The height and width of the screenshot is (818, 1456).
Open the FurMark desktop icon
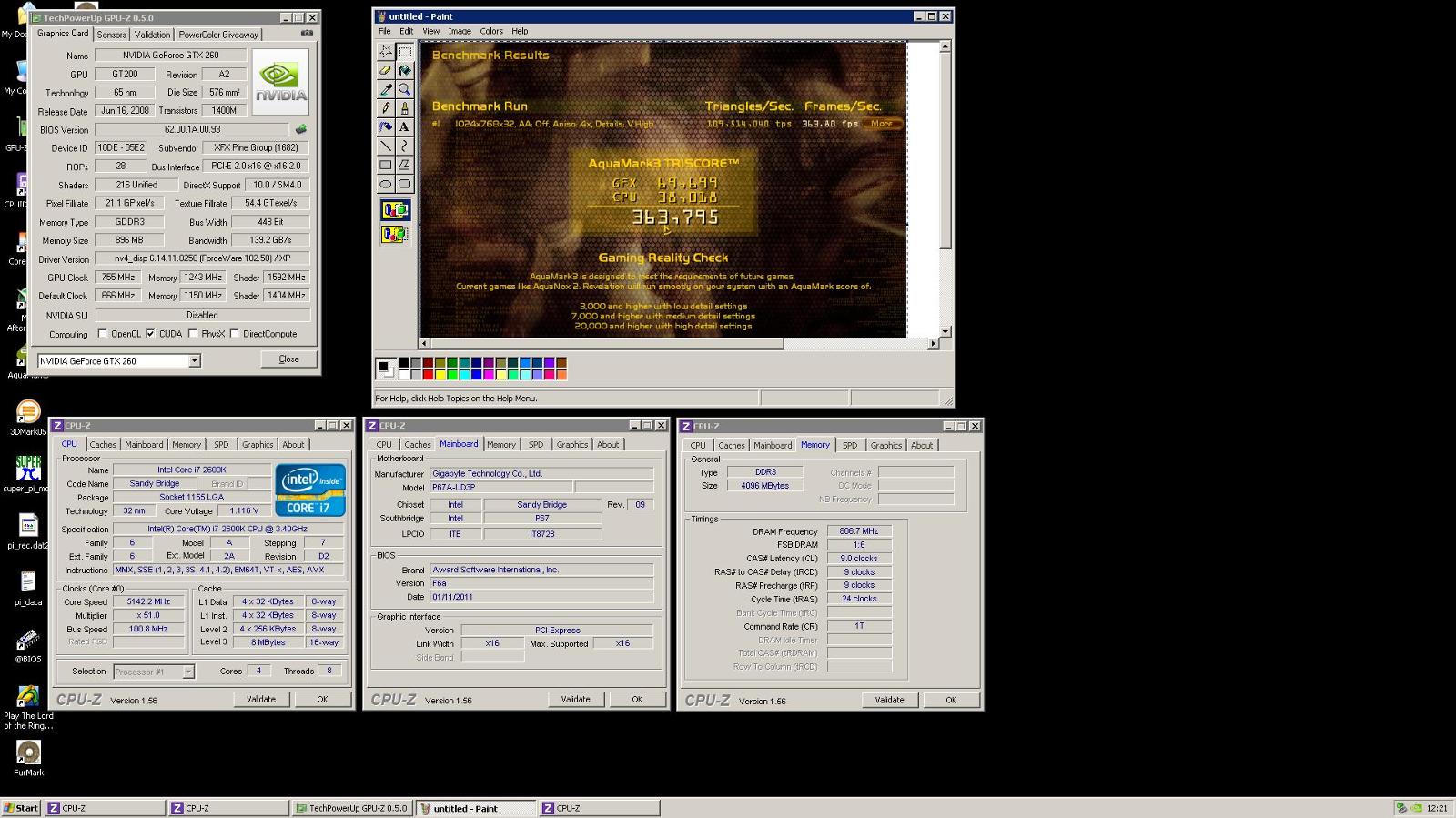coord(28,758)
